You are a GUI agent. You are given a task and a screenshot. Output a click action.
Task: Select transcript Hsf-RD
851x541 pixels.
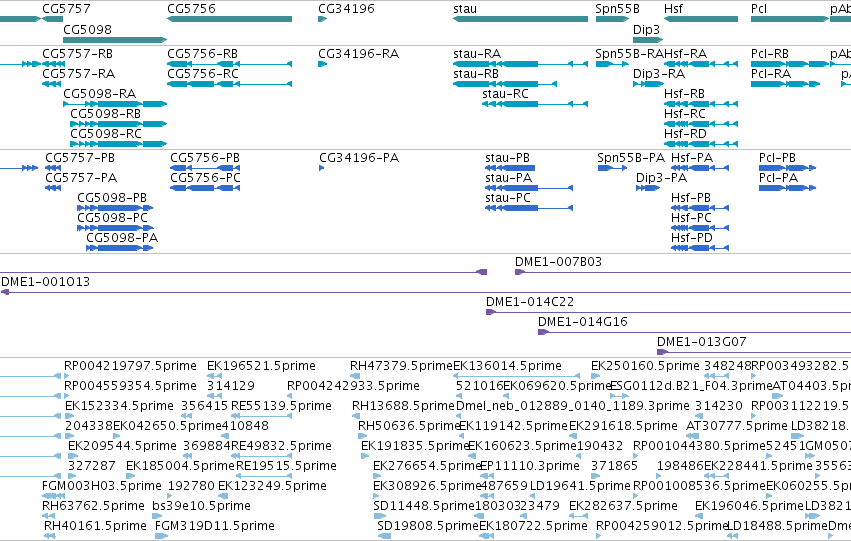click(685, 134)
